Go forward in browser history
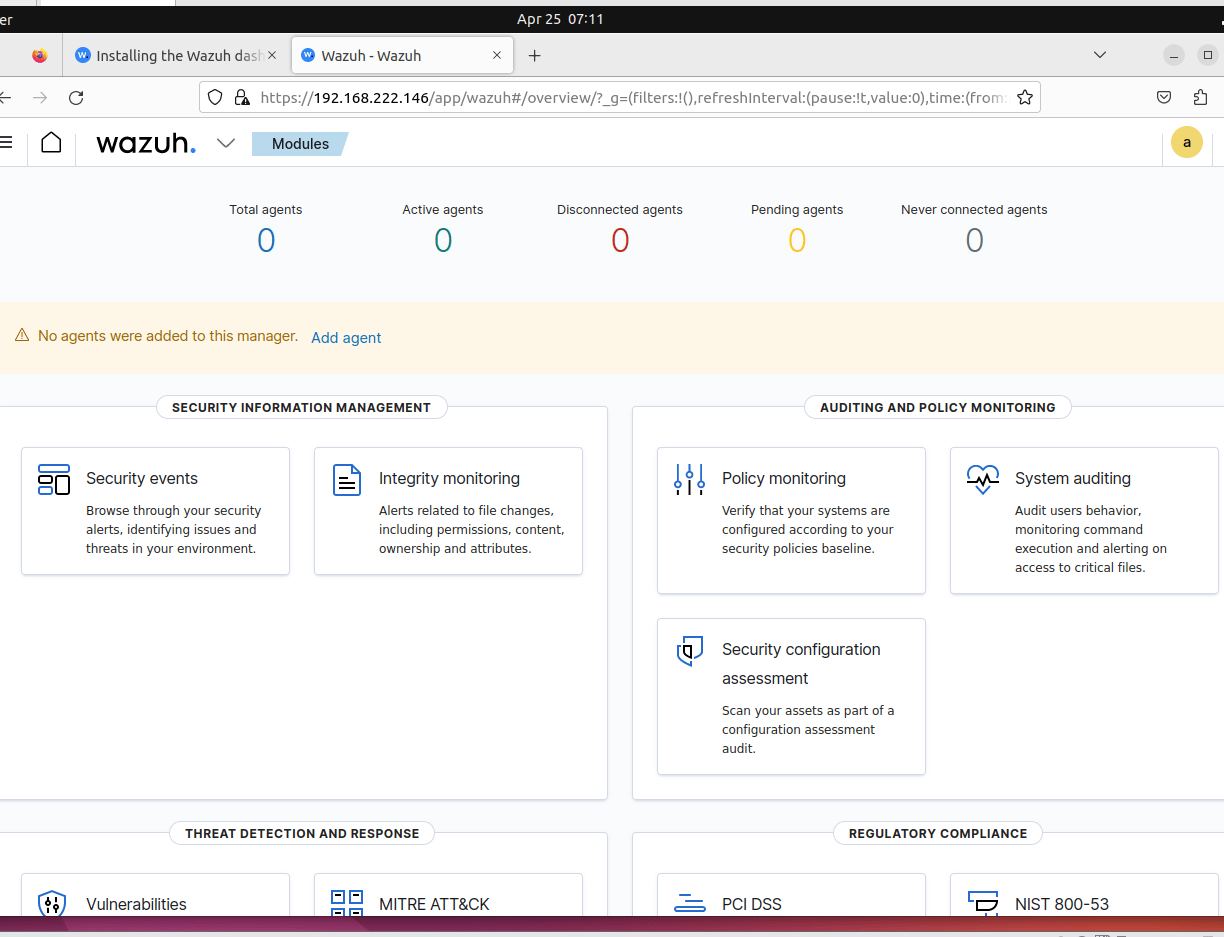The image size is (1224, 937). pyautogui.click(x=40, y=97)
